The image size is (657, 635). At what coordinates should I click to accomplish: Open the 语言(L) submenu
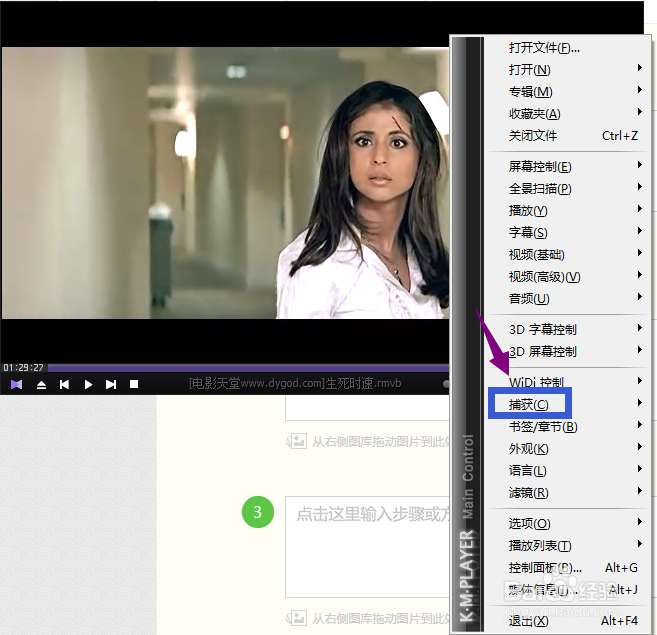[566, 471]
